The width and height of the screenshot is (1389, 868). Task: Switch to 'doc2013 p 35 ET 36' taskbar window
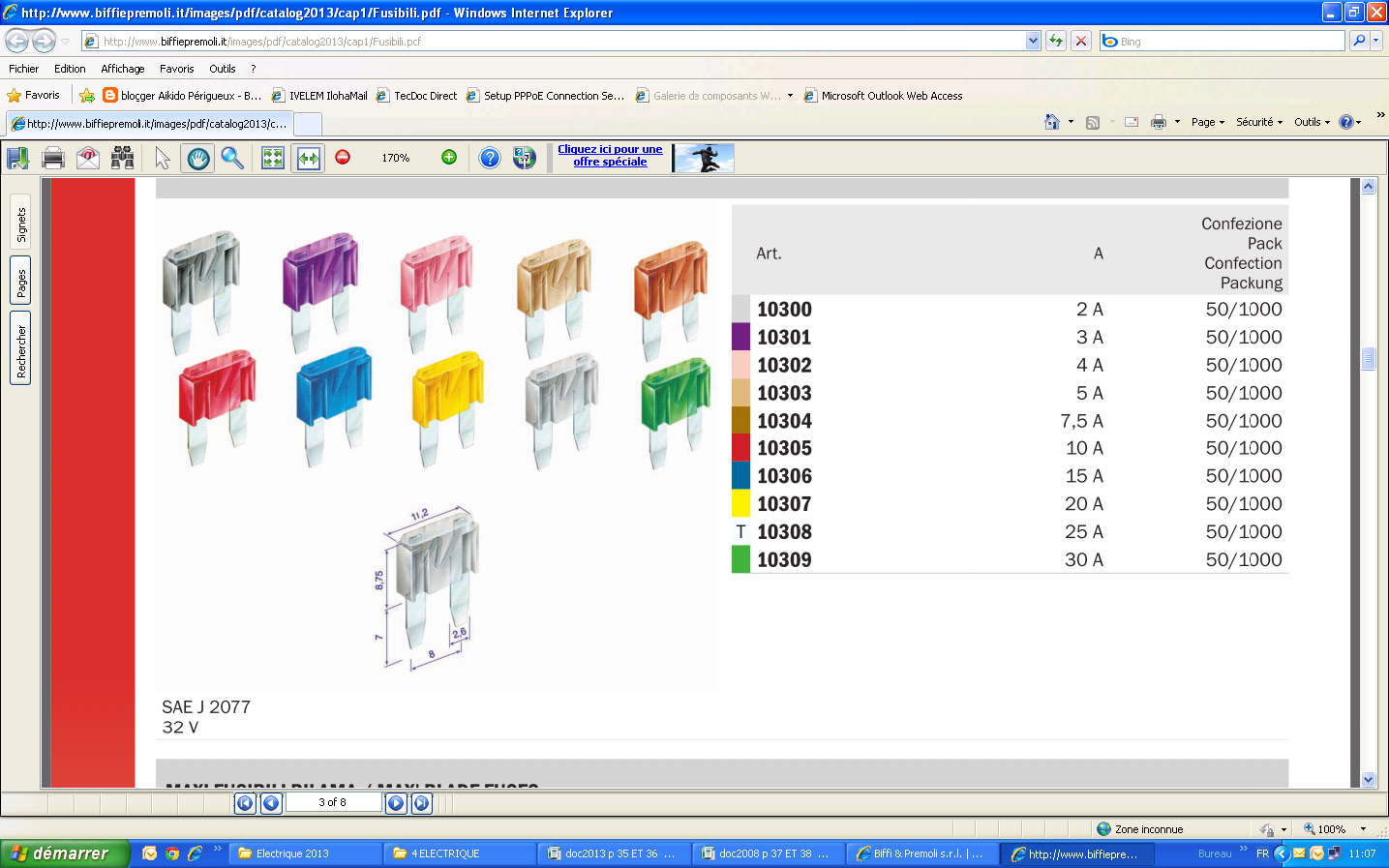coord(615,853)
